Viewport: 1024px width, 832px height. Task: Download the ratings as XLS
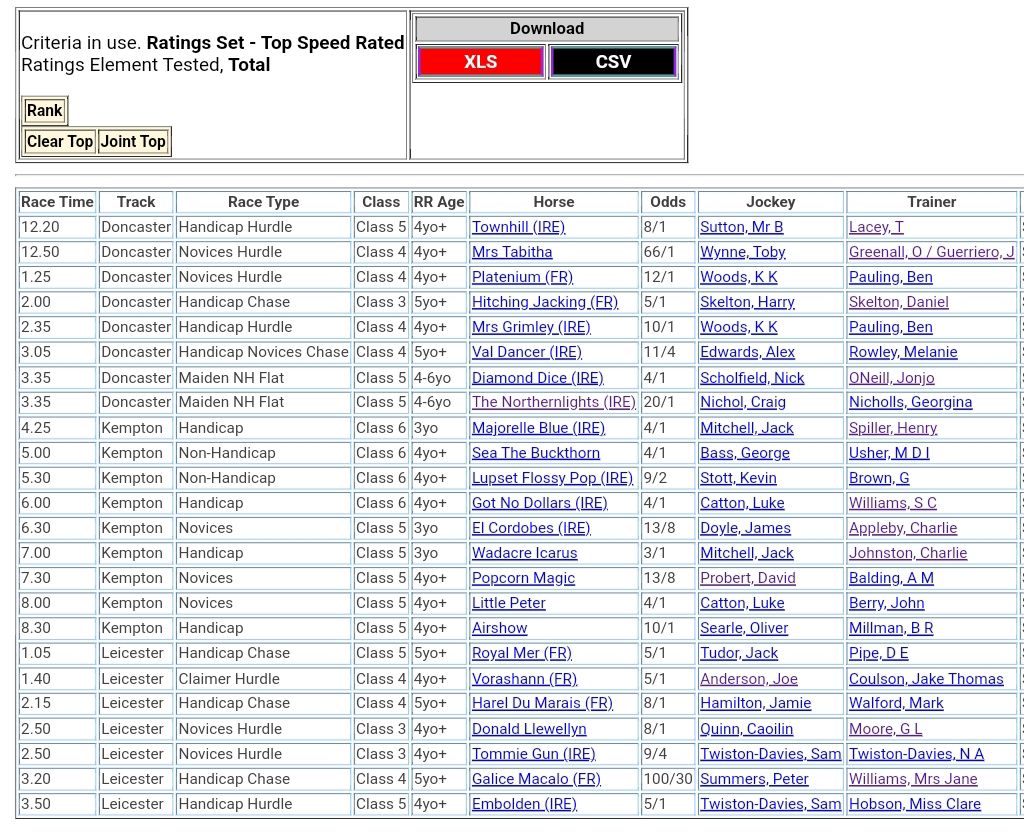(x=480, y=62)
